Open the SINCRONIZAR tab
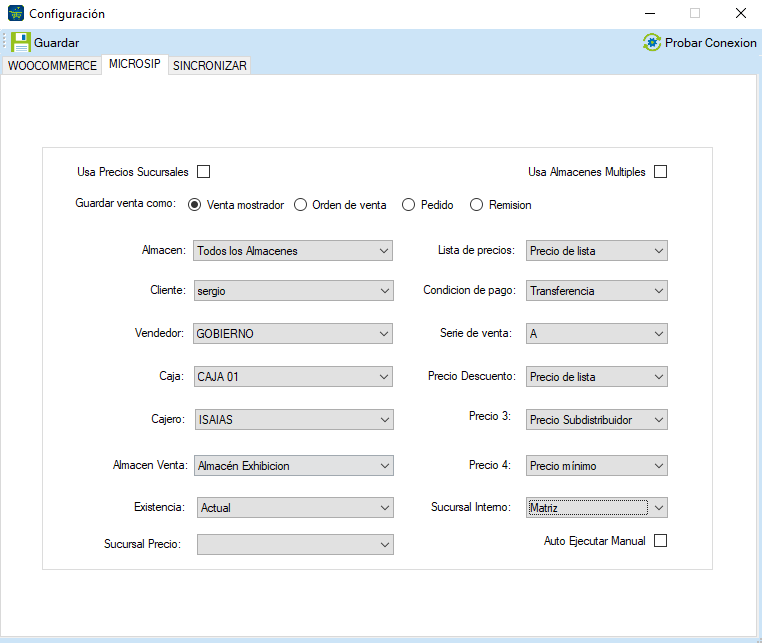 click(209, 66)
